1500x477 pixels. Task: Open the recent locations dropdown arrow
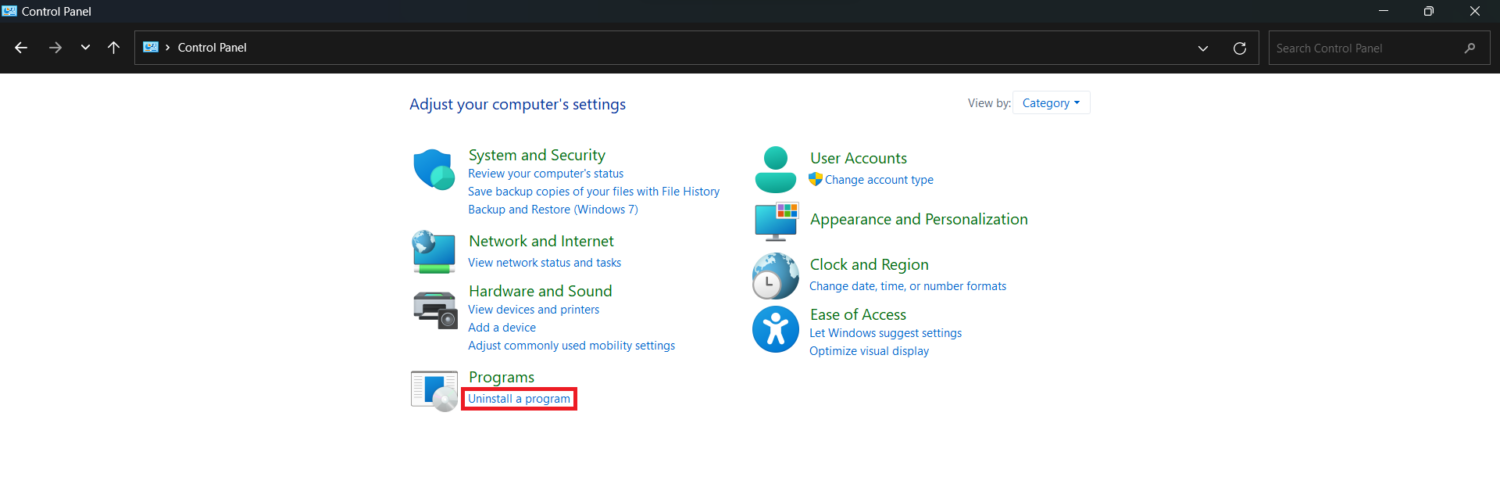85,48
